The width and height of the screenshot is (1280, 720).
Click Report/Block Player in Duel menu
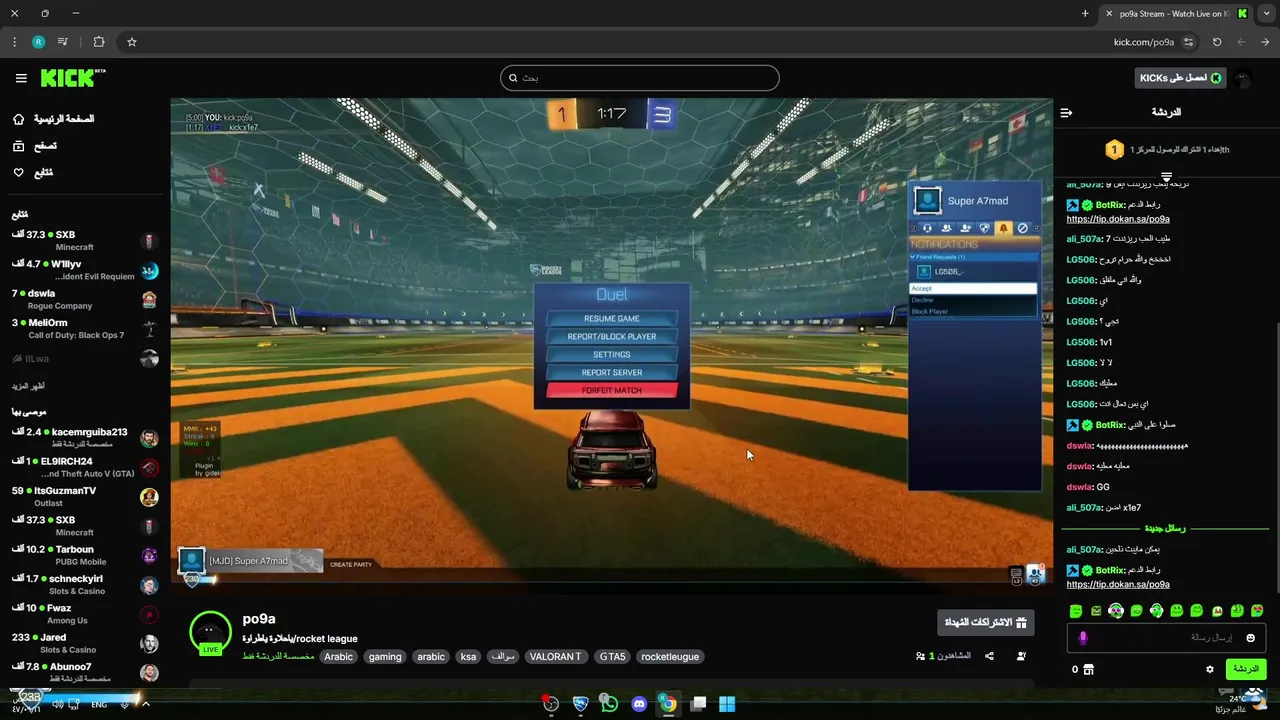click(612, 336)
